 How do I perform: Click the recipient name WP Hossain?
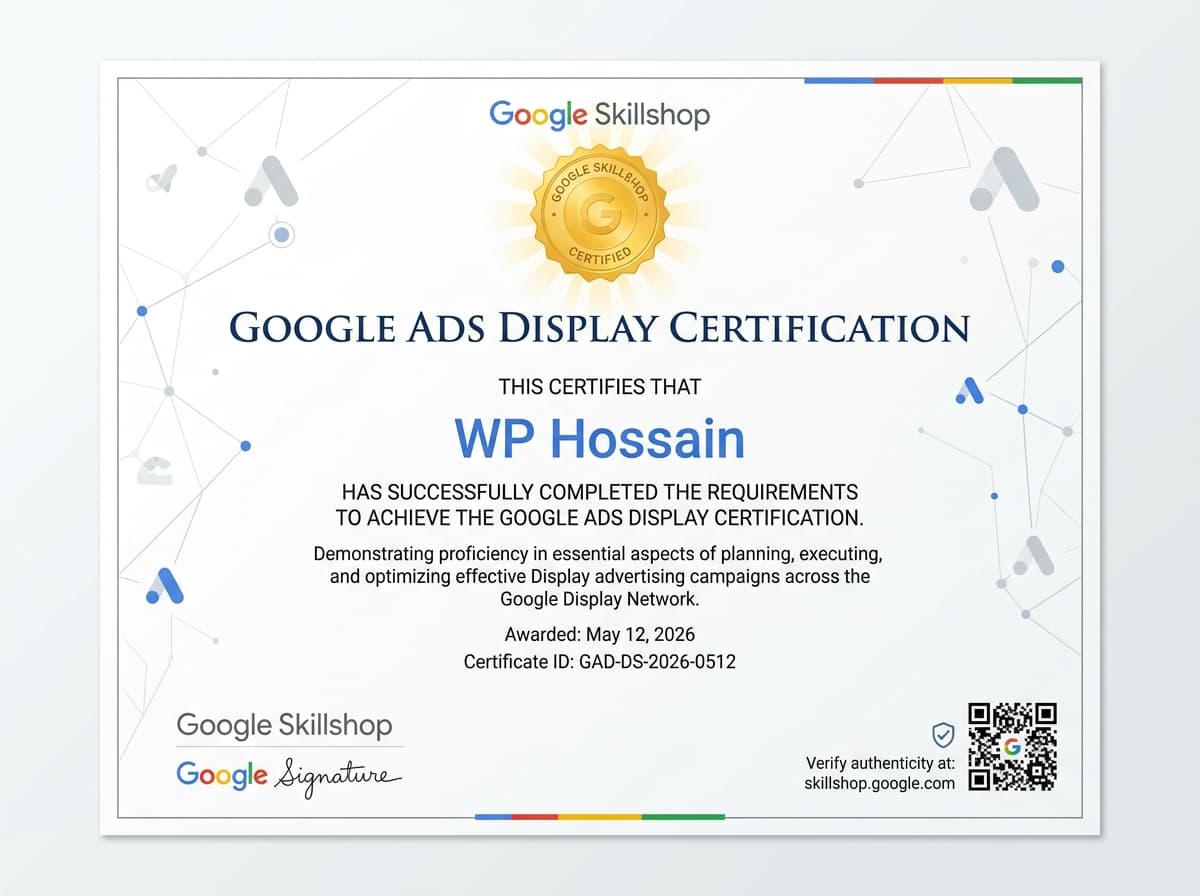pyautogui.click(x=600, y=438)
